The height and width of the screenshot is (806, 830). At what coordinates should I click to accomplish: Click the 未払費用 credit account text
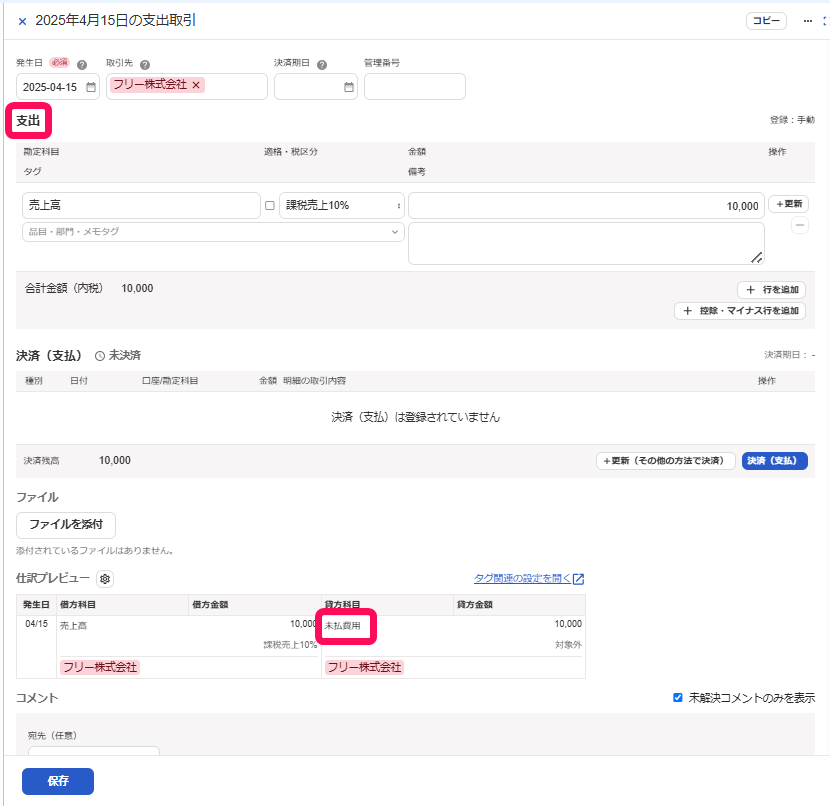pyautogui.click(x=342, y=626)
